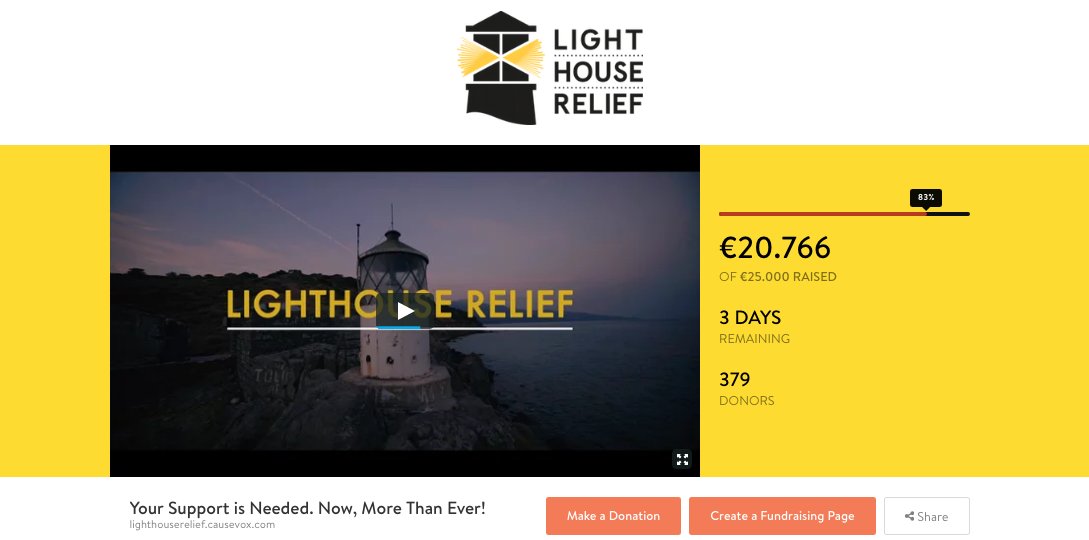Click the 83% progress tooltip marker
This screenshot has height=540, width=1089.
point(926,198)
